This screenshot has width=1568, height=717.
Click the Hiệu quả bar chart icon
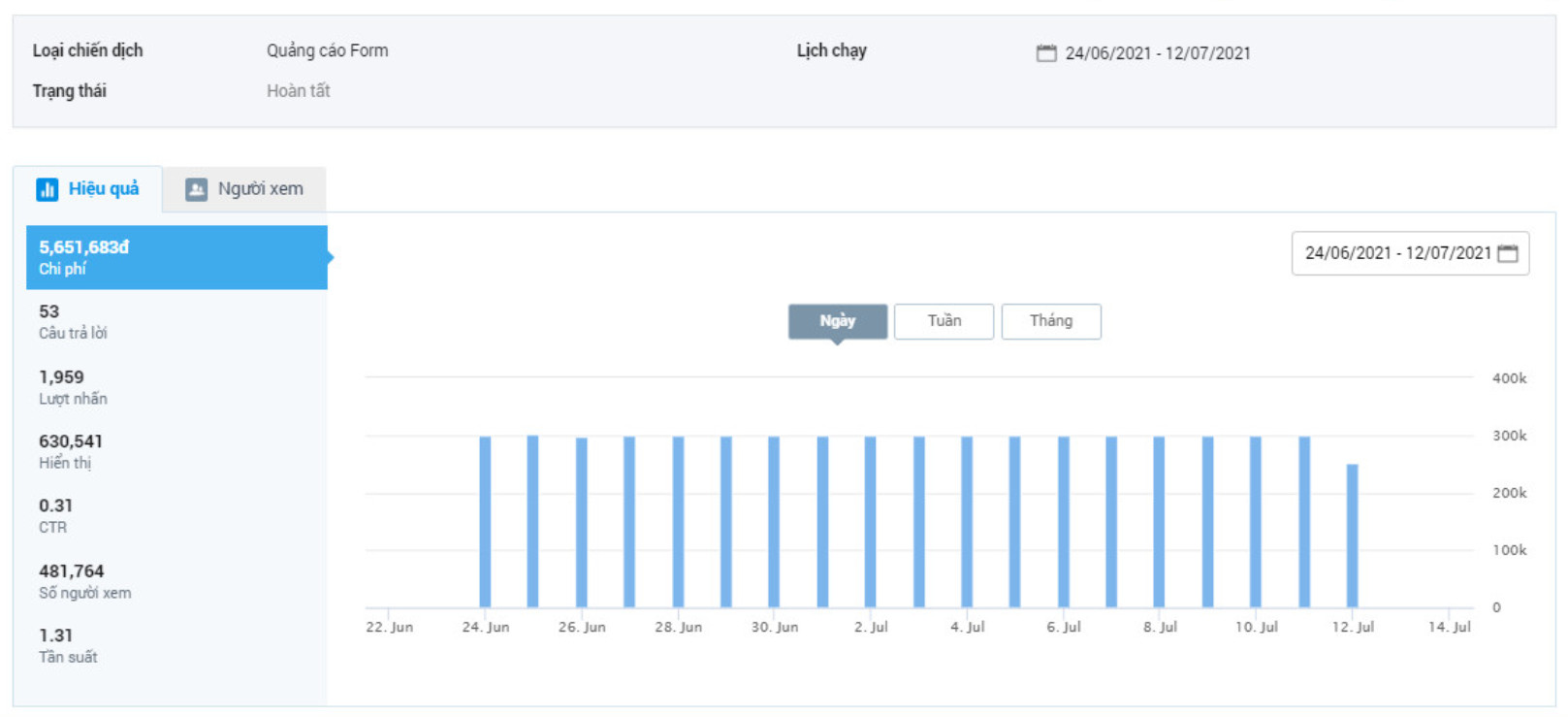coord(47,189)
